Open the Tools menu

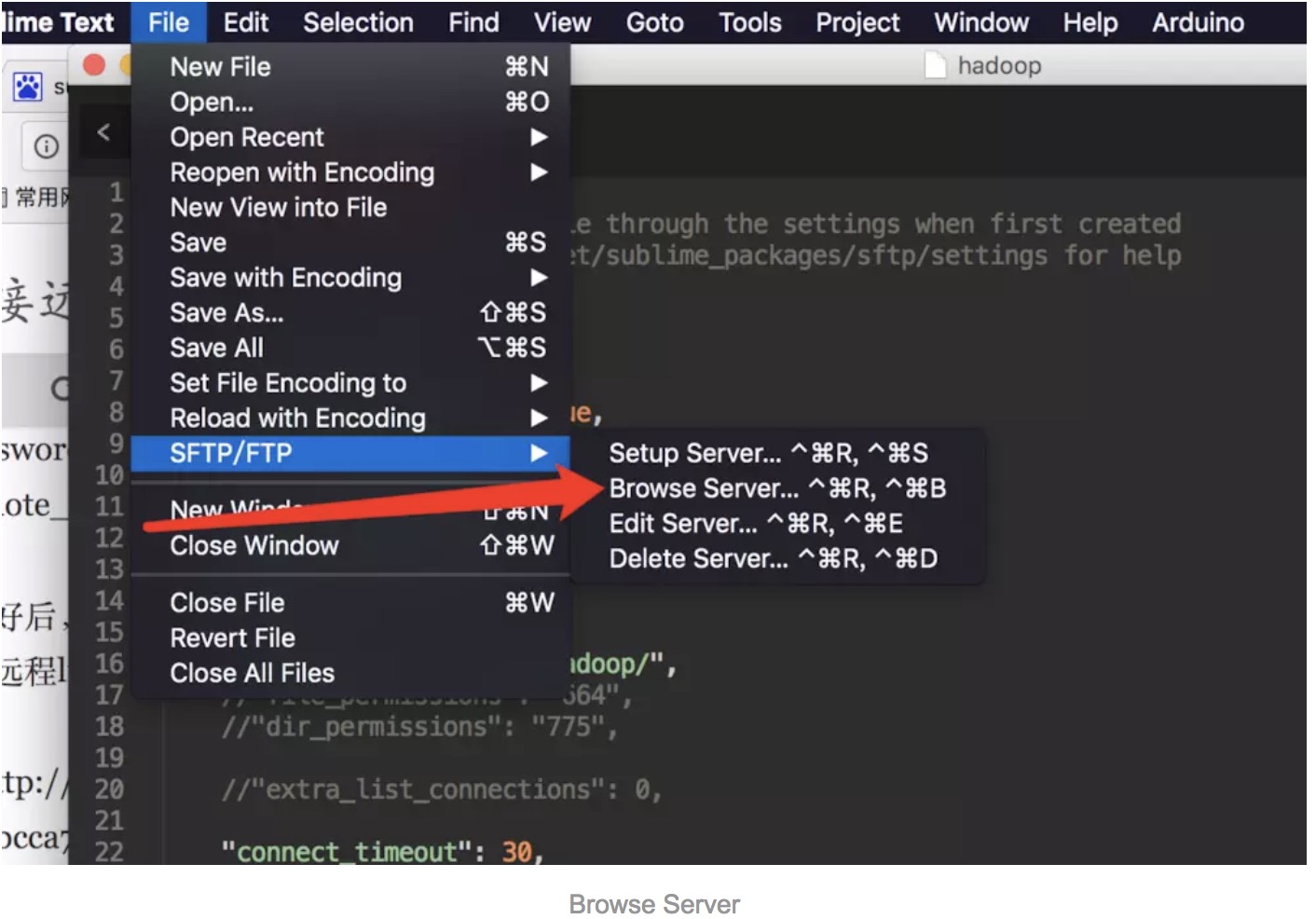coord(750,22)
